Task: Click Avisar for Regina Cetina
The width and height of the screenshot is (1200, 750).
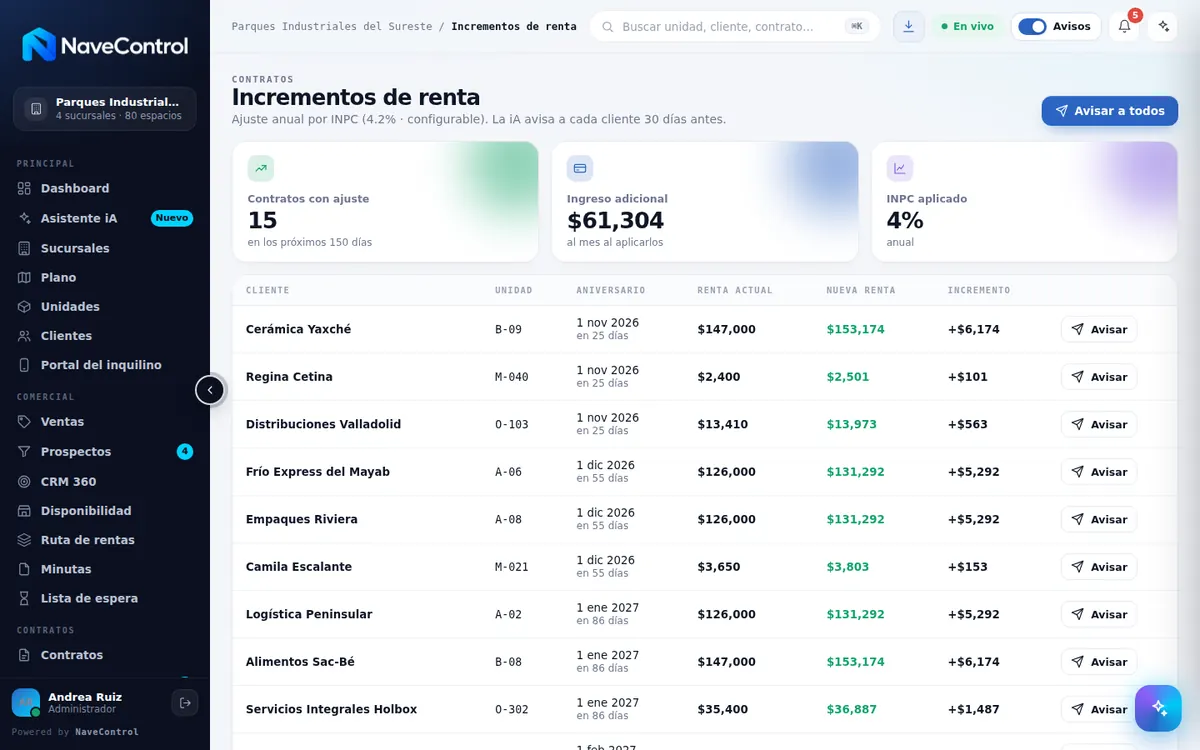Action: (x=1099, y=377)
